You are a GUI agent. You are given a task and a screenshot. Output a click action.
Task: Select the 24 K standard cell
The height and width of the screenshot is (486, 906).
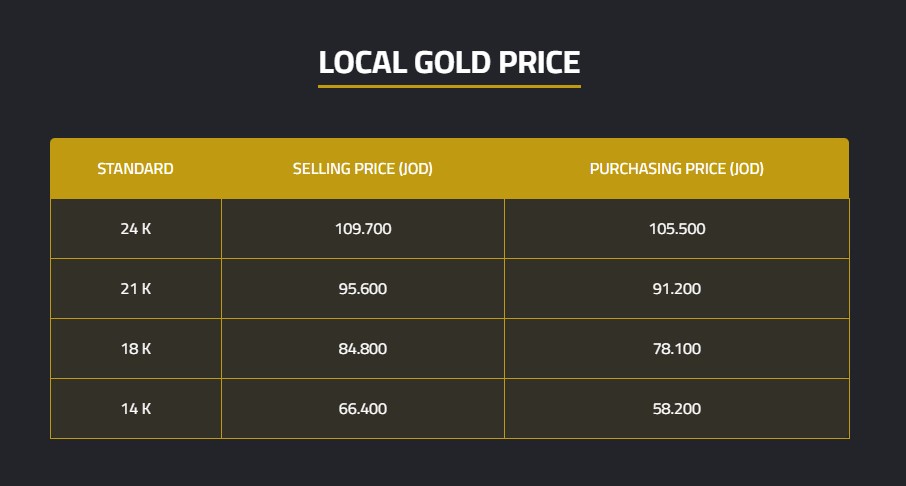(x=135, y=229)
